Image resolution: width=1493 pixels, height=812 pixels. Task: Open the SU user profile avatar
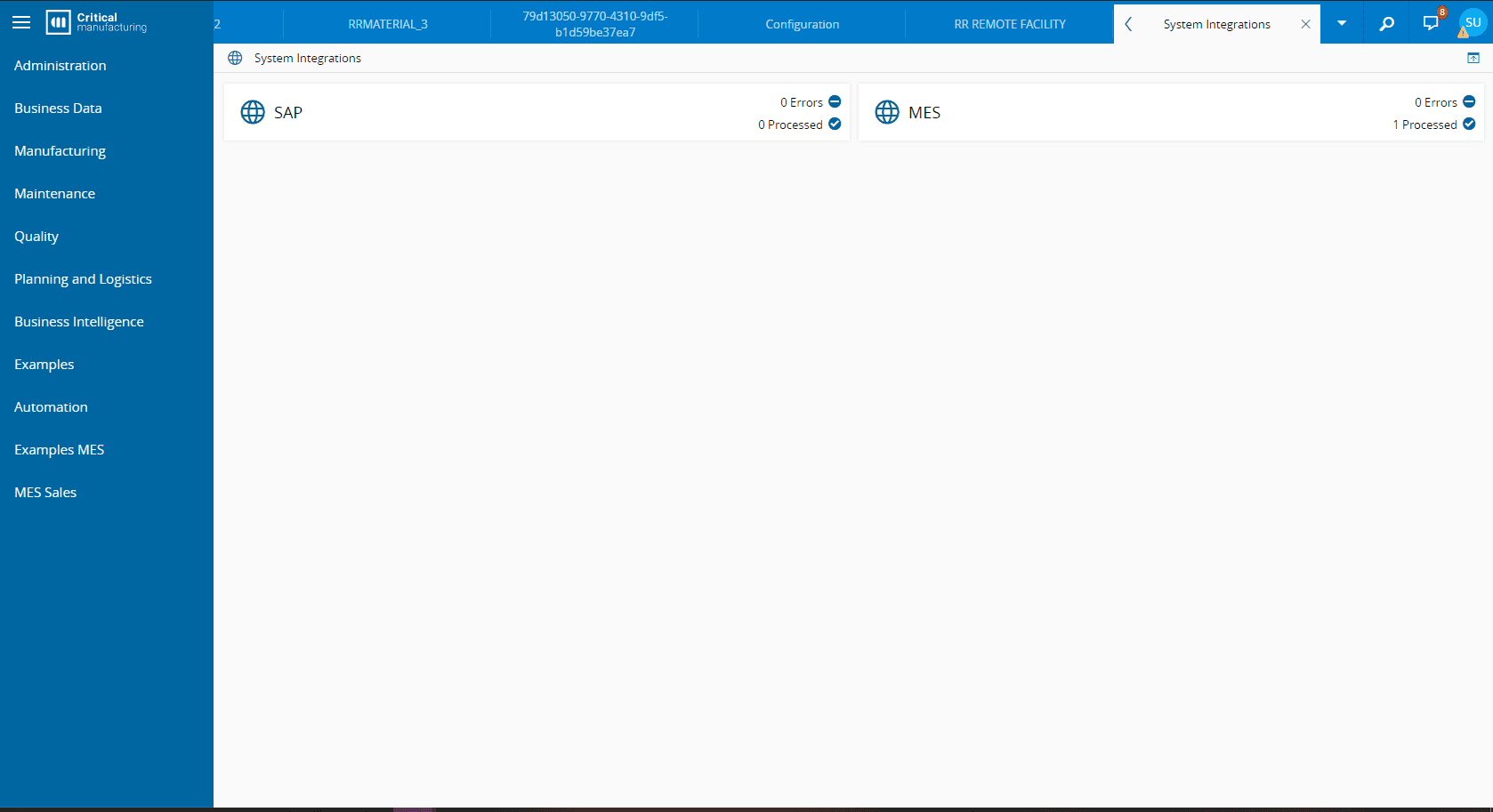[x=1473, y=22]
